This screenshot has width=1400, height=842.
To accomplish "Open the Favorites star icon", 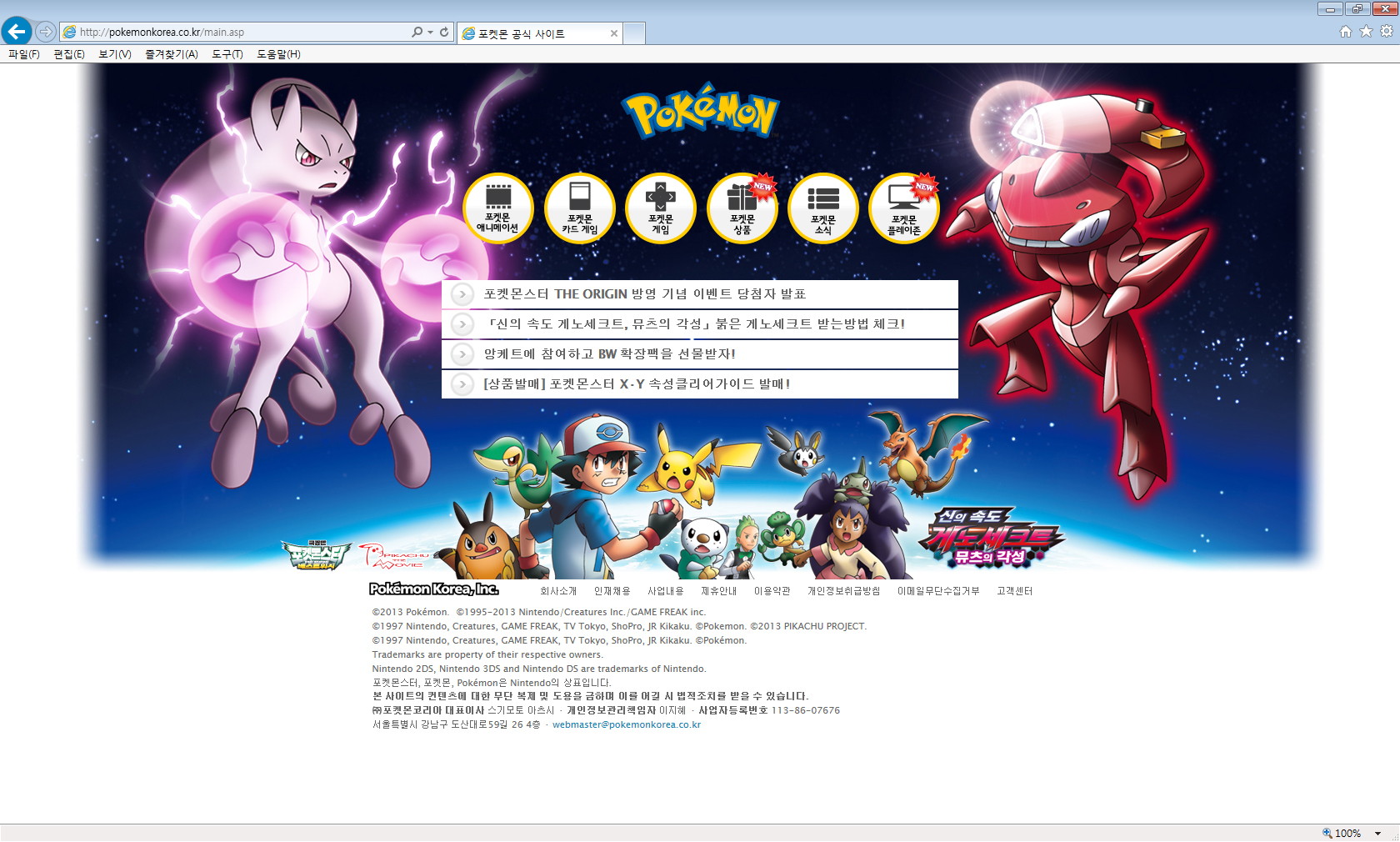I will click(1366, 32).
